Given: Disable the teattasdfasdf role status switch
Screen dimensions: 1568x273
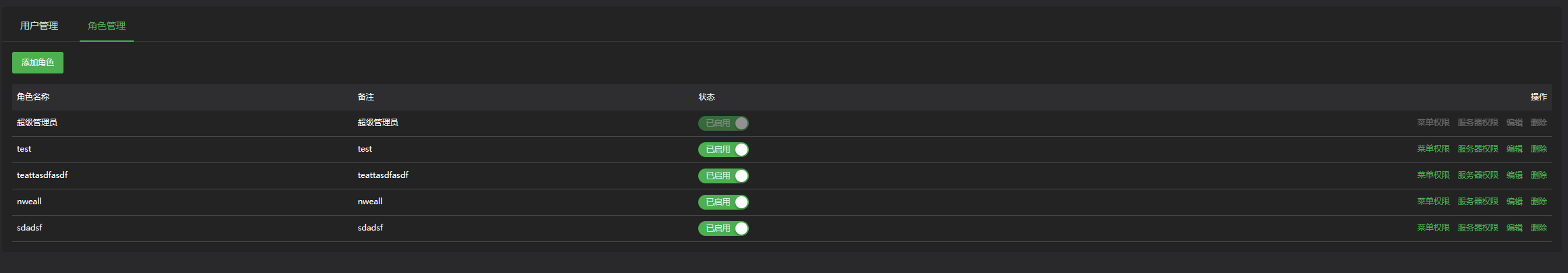Looking at the screenshot, I should pos(723,176).
